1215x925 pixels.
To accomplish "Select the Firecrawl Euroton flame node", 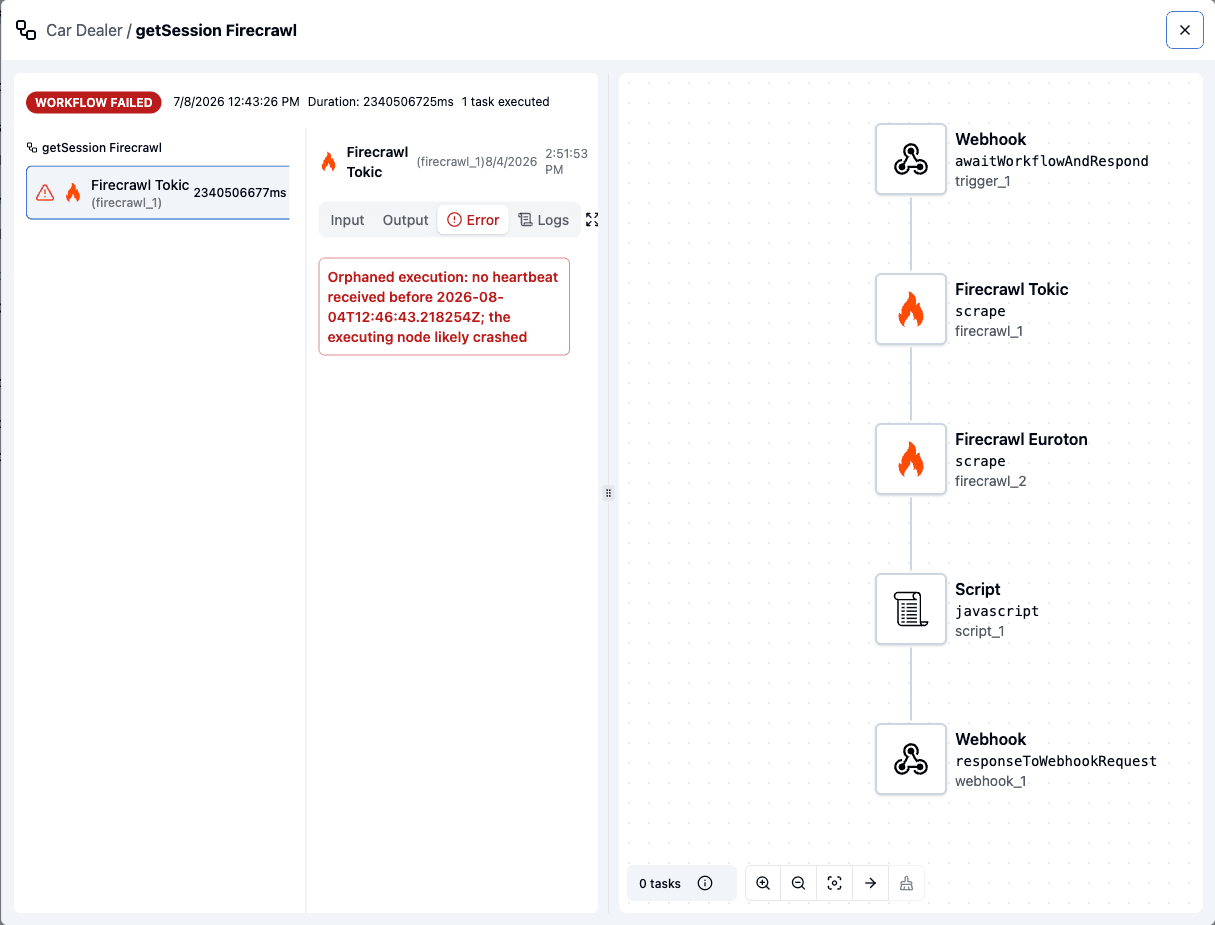I will 910,459.
